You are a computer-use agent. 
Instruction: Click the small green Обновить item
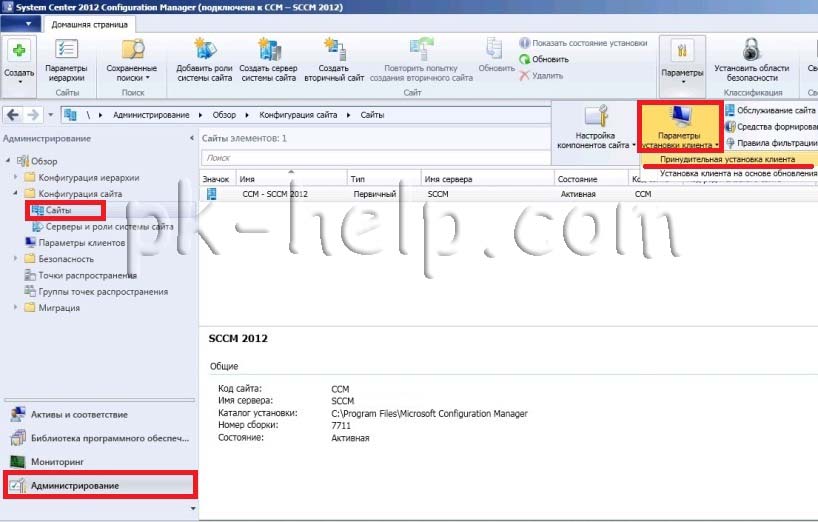[544, 59]
